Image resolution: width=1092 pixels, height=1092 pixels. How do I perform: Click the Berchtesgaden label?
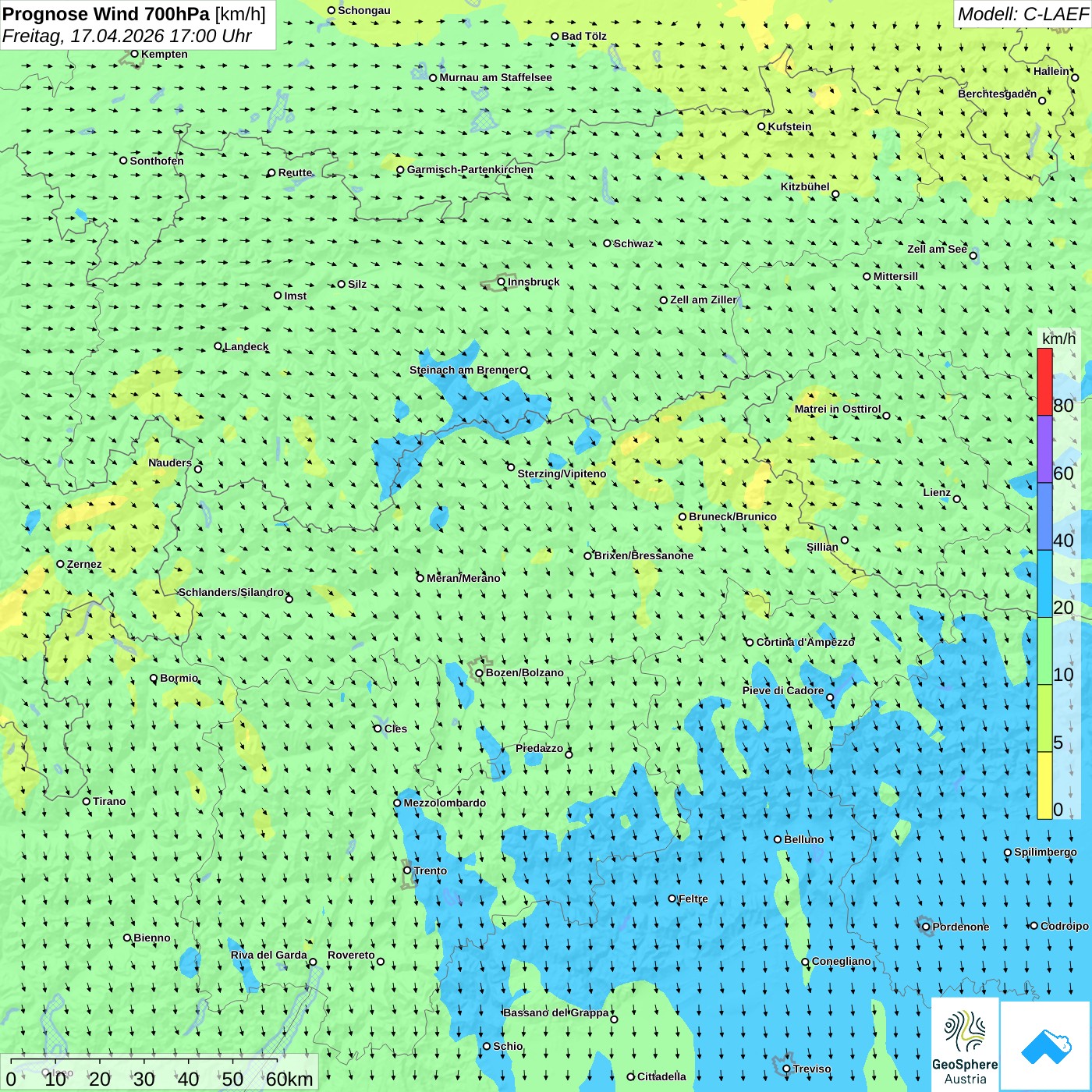click(x=998, y=94)
